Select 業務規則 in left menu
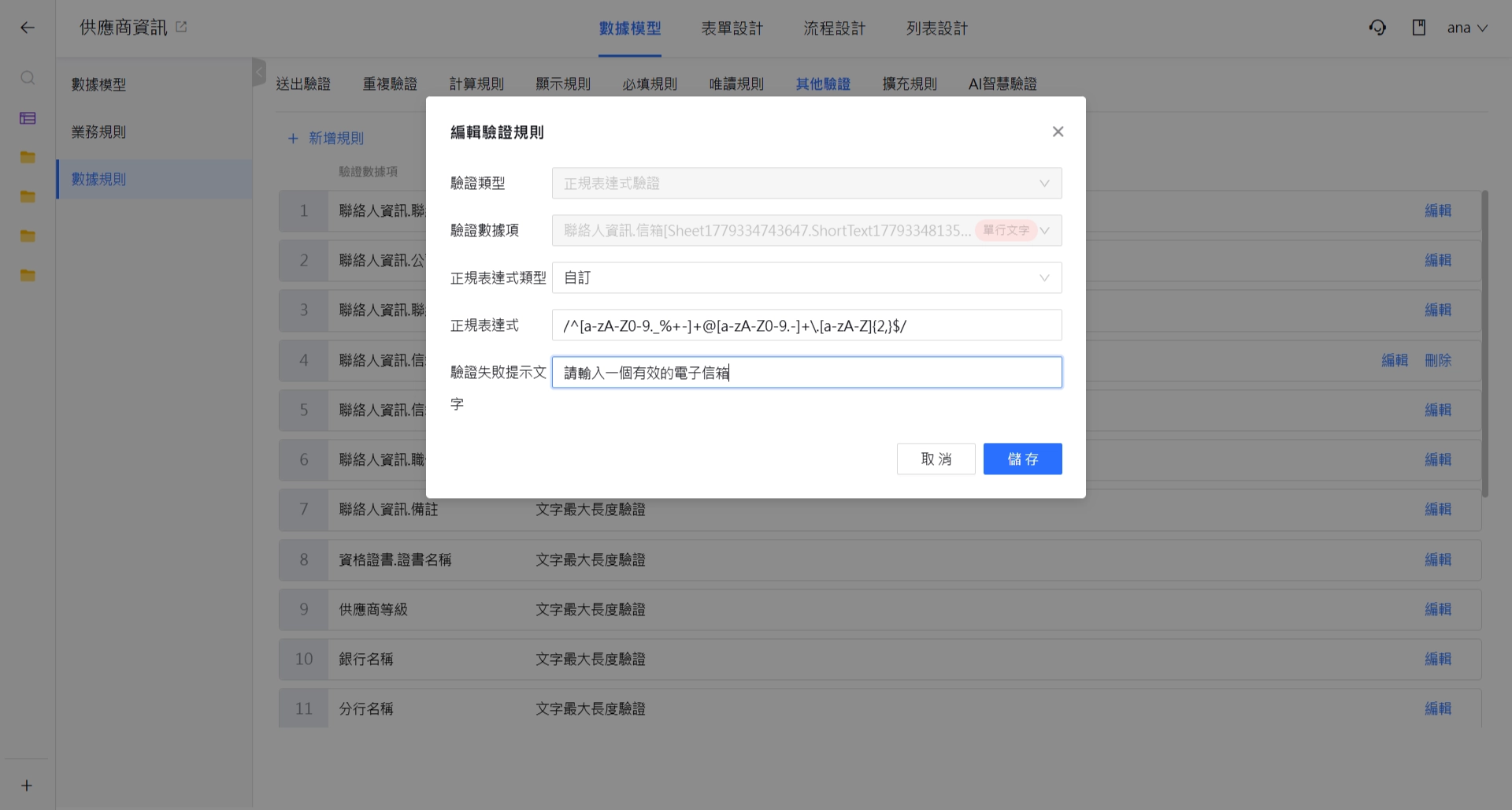The image size is (1512, 810). coord(154,132)
